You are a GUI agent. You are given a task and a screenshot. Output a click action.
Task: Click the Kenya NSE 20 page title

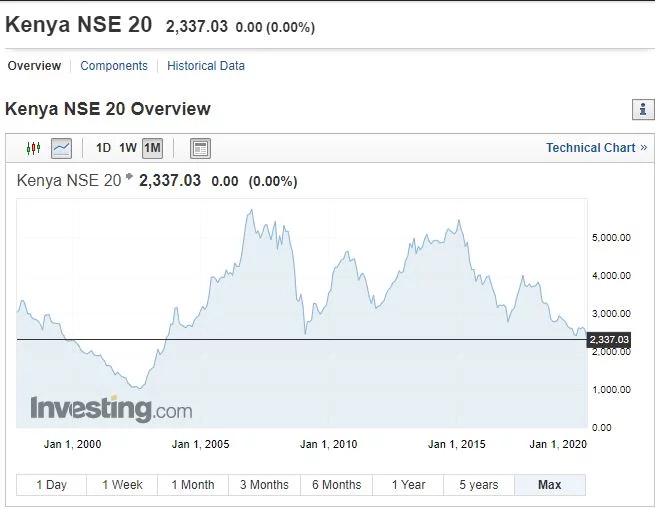click(x=79, y=24)
